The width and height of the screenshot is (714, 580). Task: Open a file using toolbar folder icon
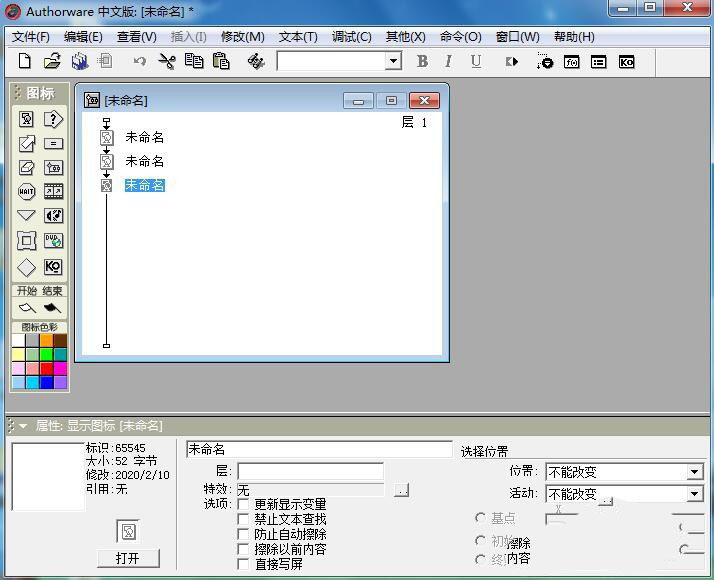[52, 61]
